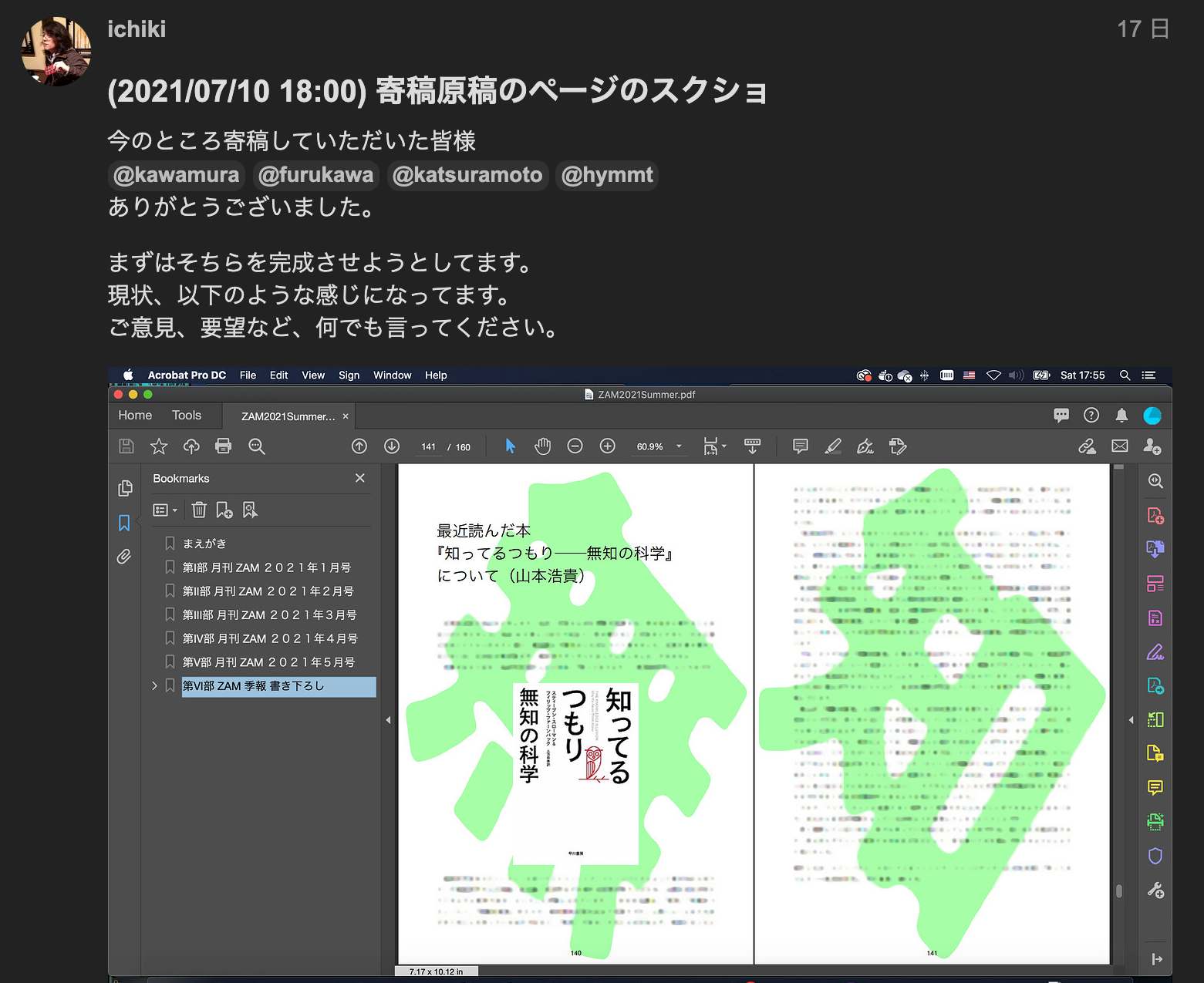Invite people with the add-person icon

(1152, 446)
